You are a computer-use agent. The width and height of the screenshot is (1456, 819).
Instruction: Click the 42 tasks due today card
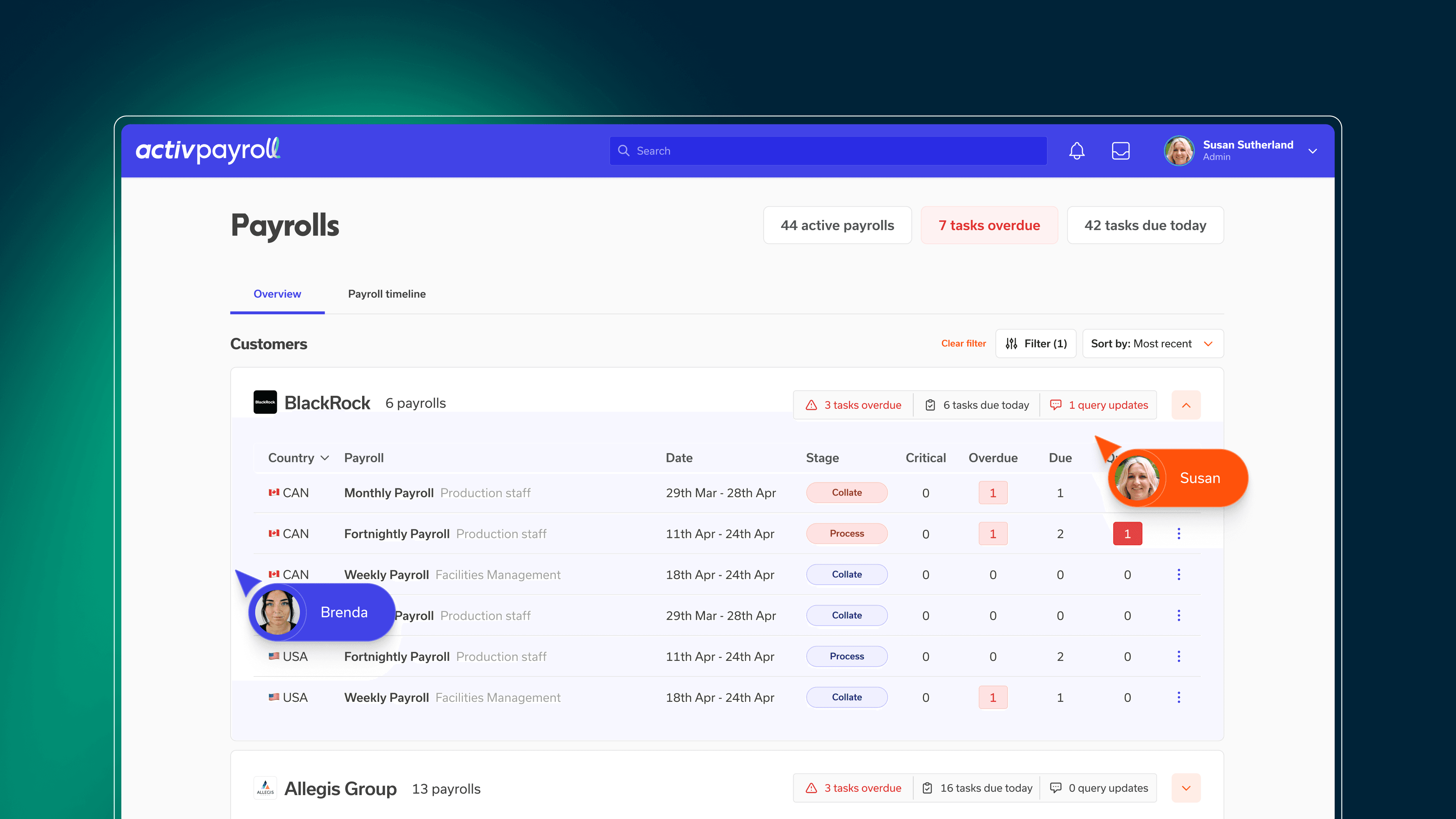click(x=1145, y=225)
